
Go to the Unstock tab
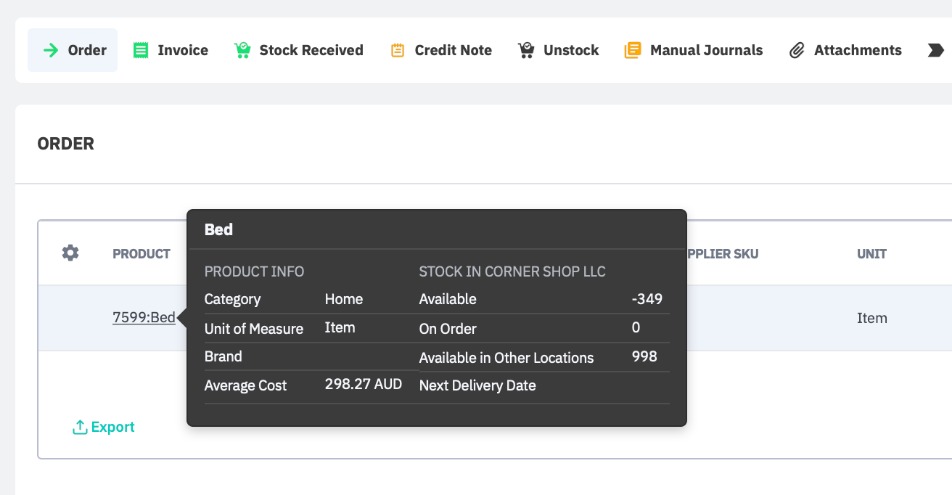[x=571, y=50]
